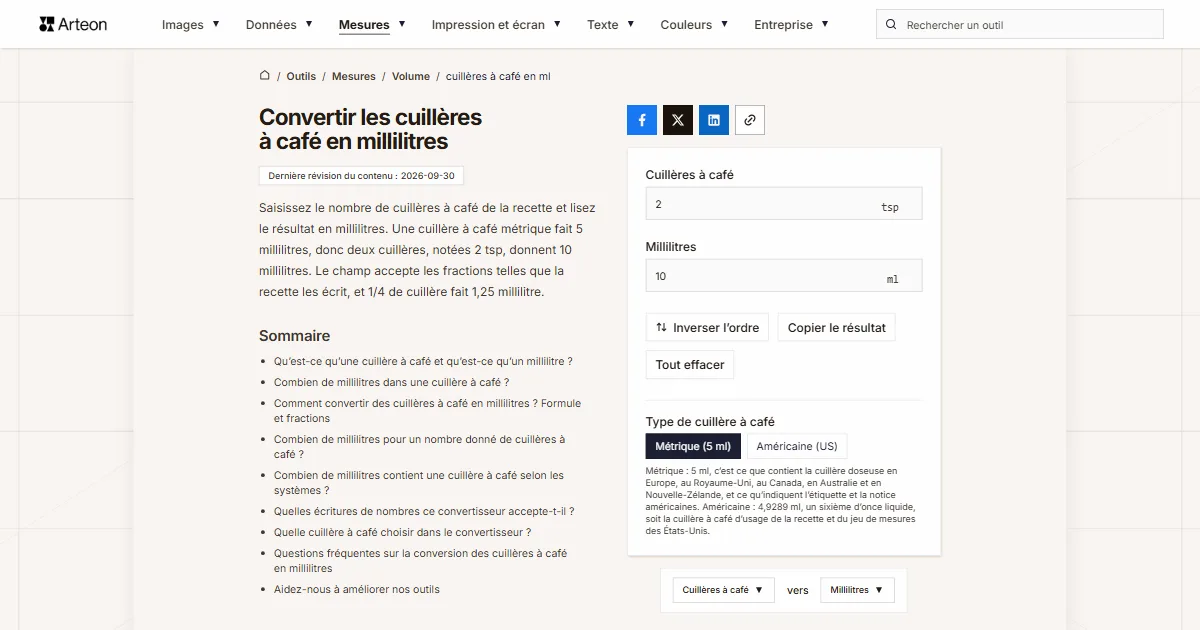The image size is (1200, 630).
Task: Share the page on LinkedIn
Action: pyautogui.click(x=714, y=120)
